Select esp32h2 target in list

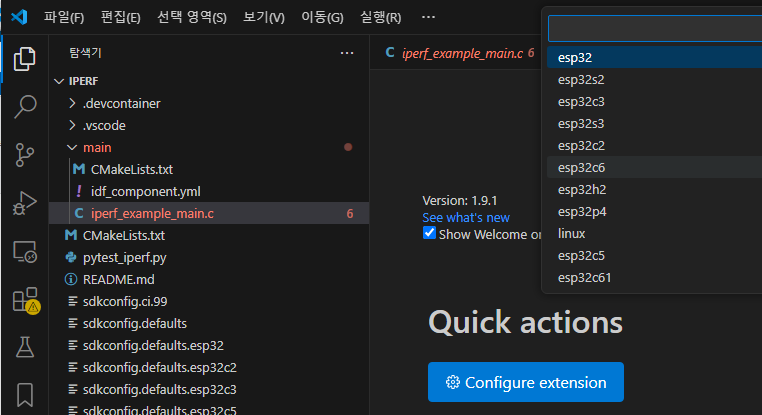coord(654,190)
